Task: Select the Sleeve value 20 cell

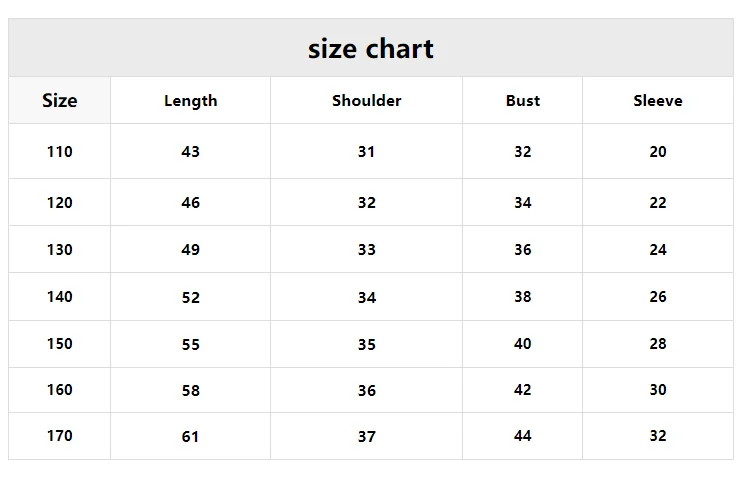Action: click(x=658, y=151)
